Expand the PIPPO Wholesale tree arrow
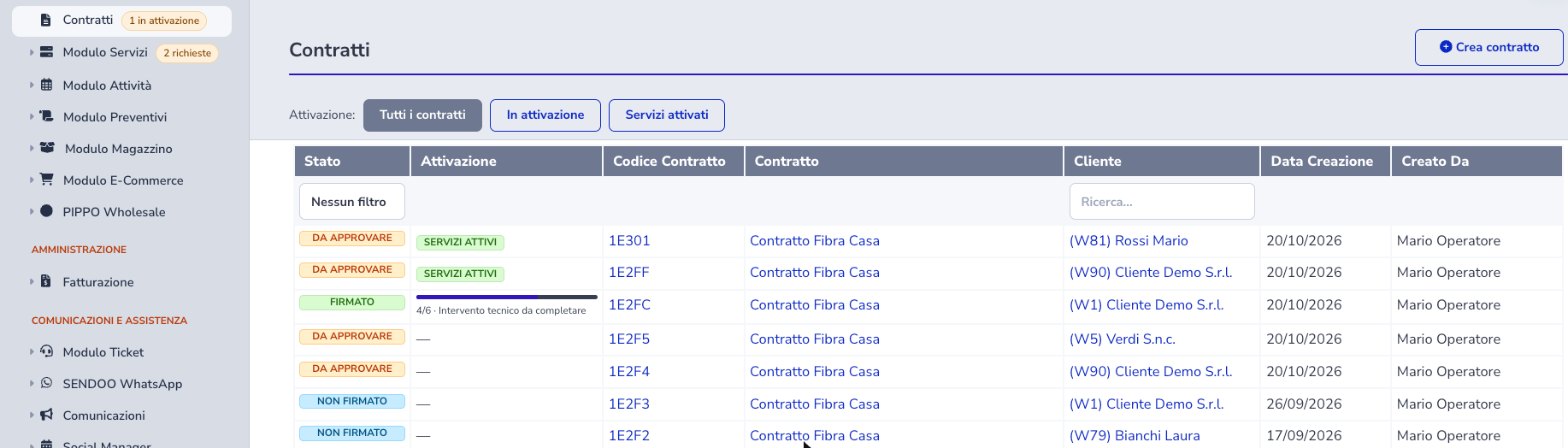This screenshot has width=1568, height=448. [31, 212]
